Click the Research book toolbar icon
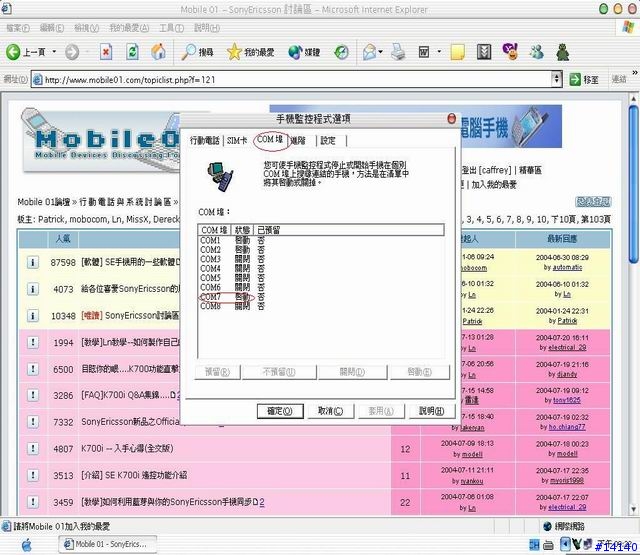Viewport: 640px width, 555px height. (x=484, y=52)
